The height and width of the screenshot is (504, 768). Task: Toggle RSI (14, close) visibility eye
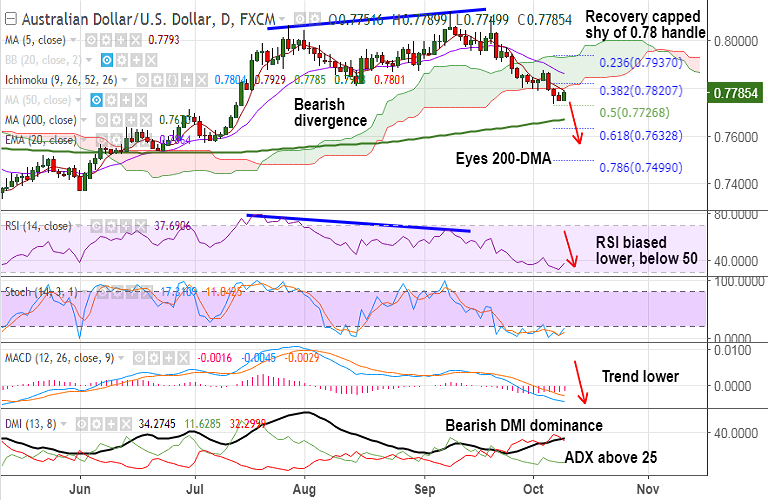click(x=96, y=226)
